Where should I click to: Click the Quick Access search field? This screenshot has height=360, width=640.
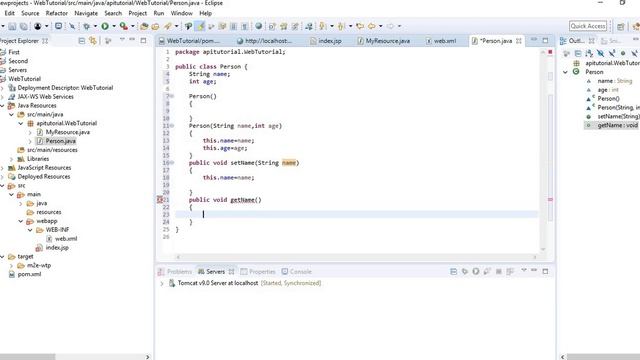tap(588, 26)
